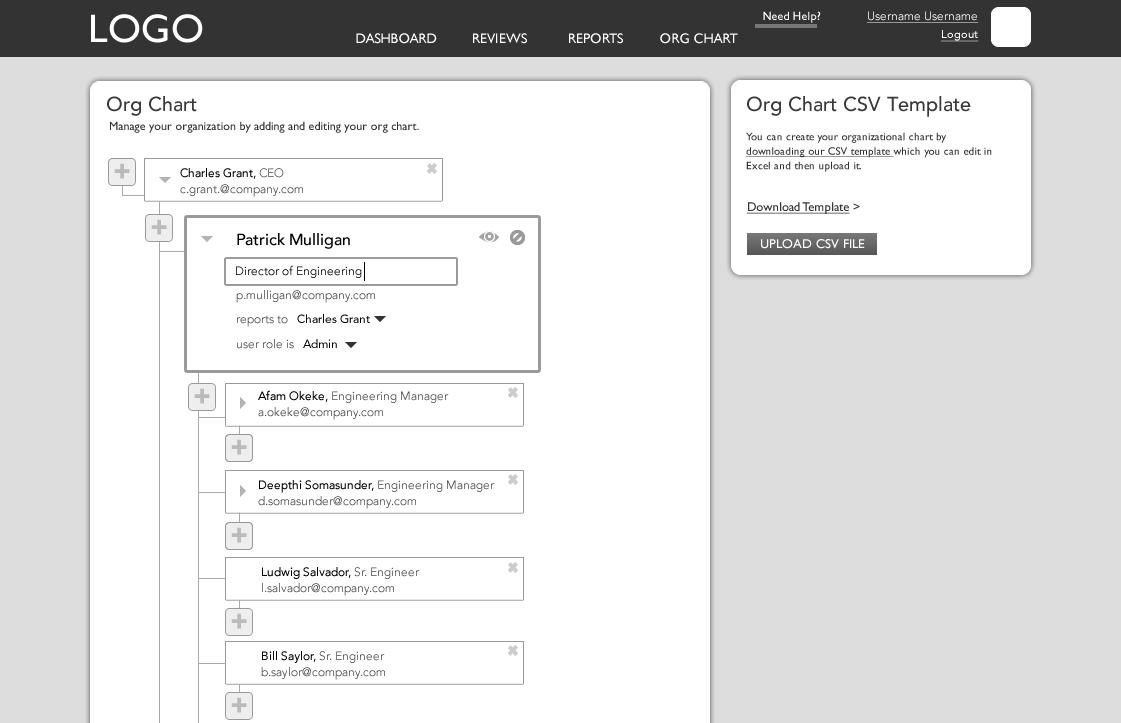The image size is (1121, 723).
Task: Click the a.okeke@company.com email text
Action: click(x=321, y=413)
